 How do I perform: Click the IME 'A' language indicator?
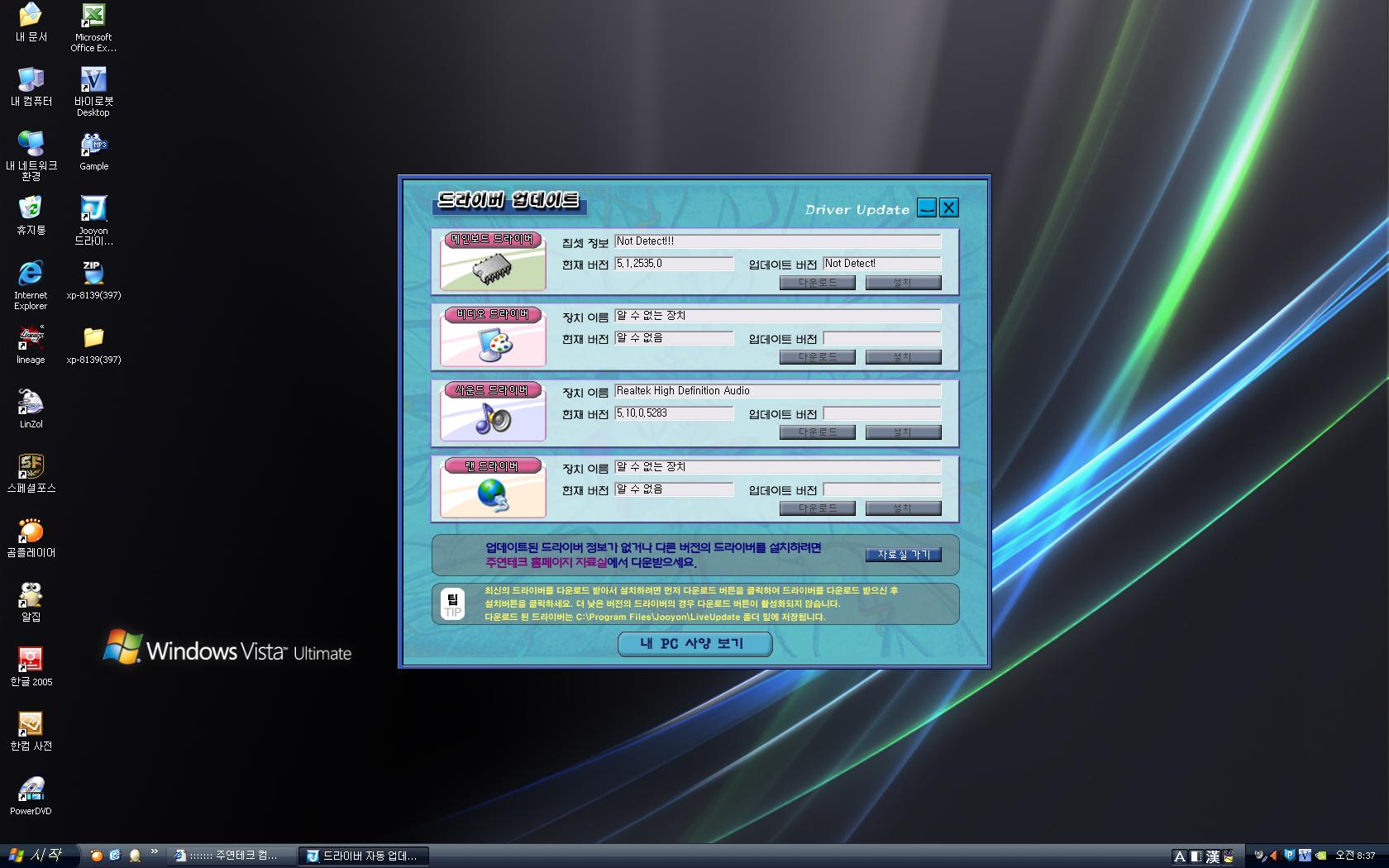[1180, 856]
